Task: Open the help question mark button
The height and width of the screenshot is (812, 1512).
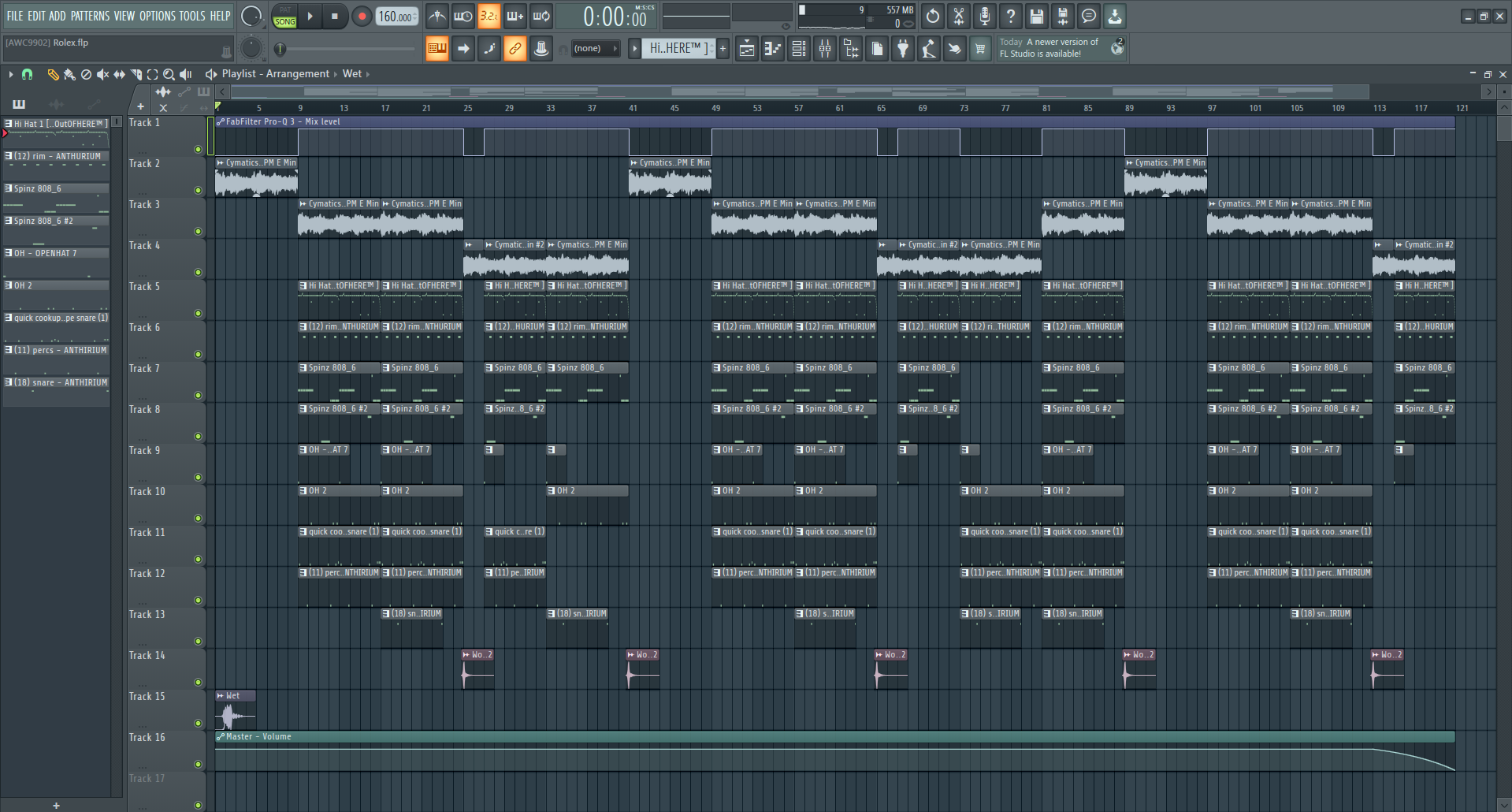Action: coord(1011,16)
